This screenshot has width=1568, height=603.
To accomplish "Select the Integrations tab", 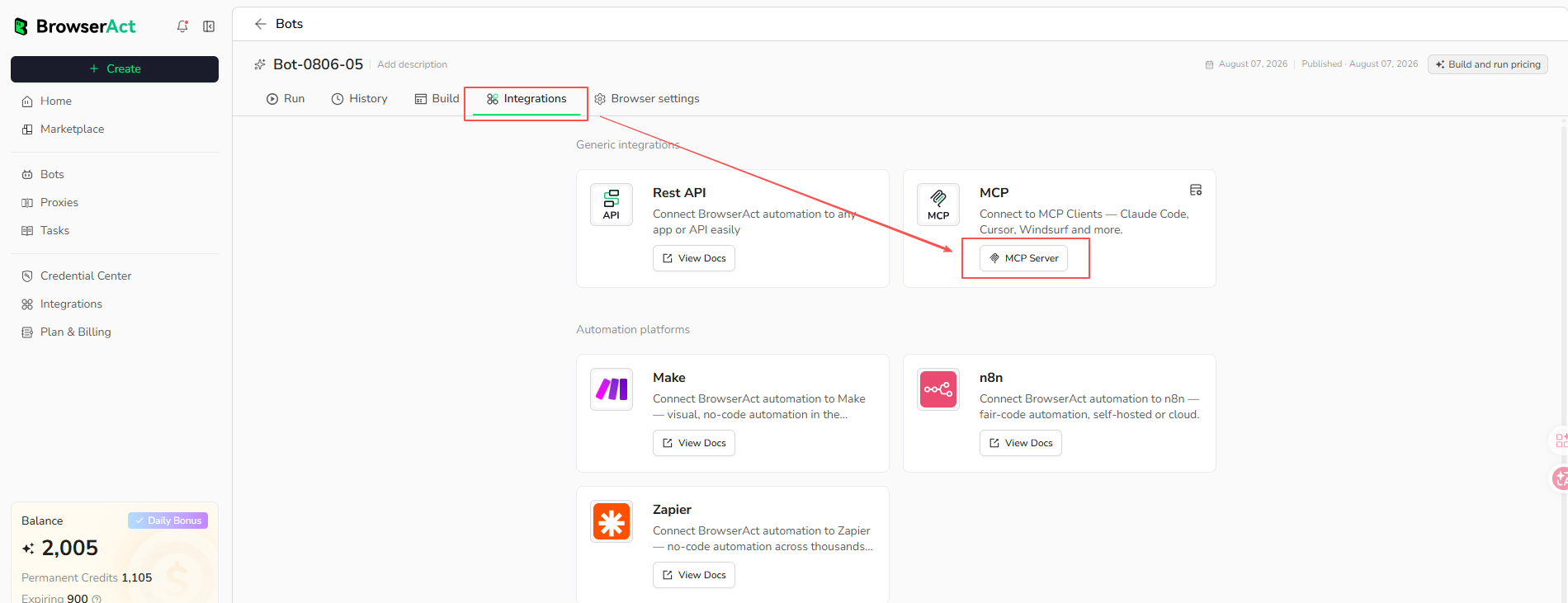I will (x=527, y=99).
